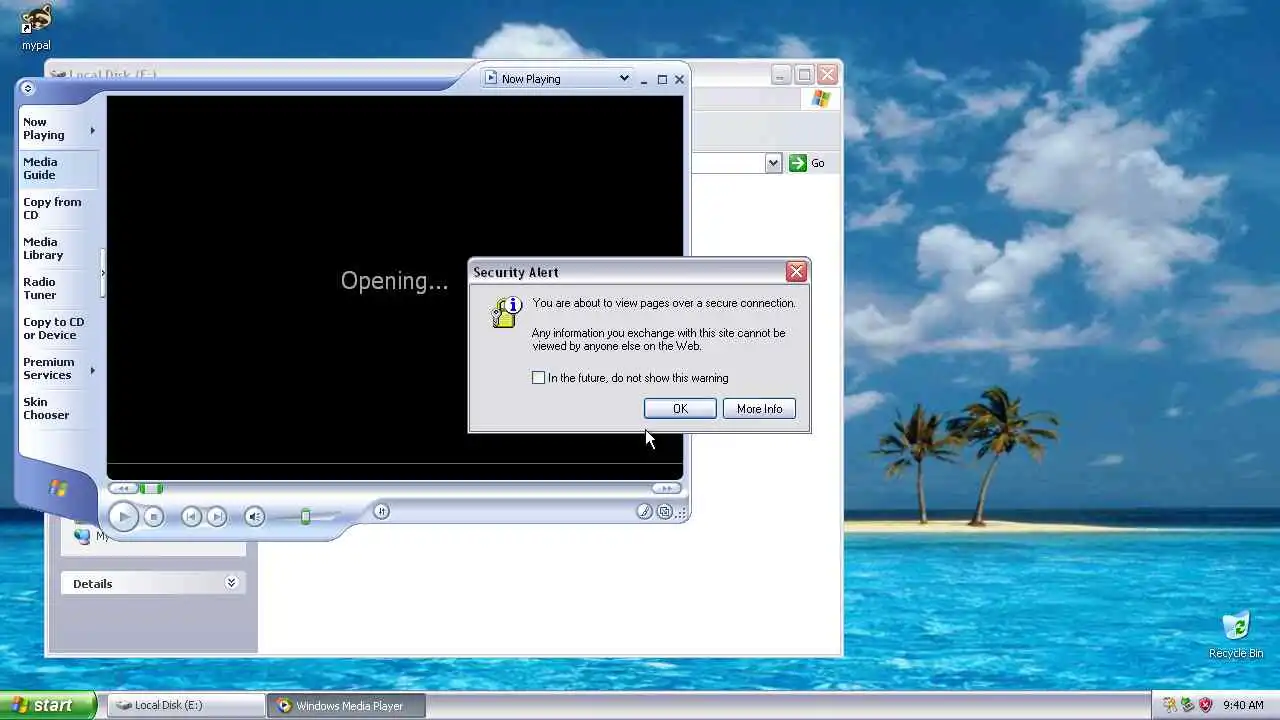Maximize the Windows Media Player window
The width and height of the screenshot is (1280, 720).
(x=662, y=79)
